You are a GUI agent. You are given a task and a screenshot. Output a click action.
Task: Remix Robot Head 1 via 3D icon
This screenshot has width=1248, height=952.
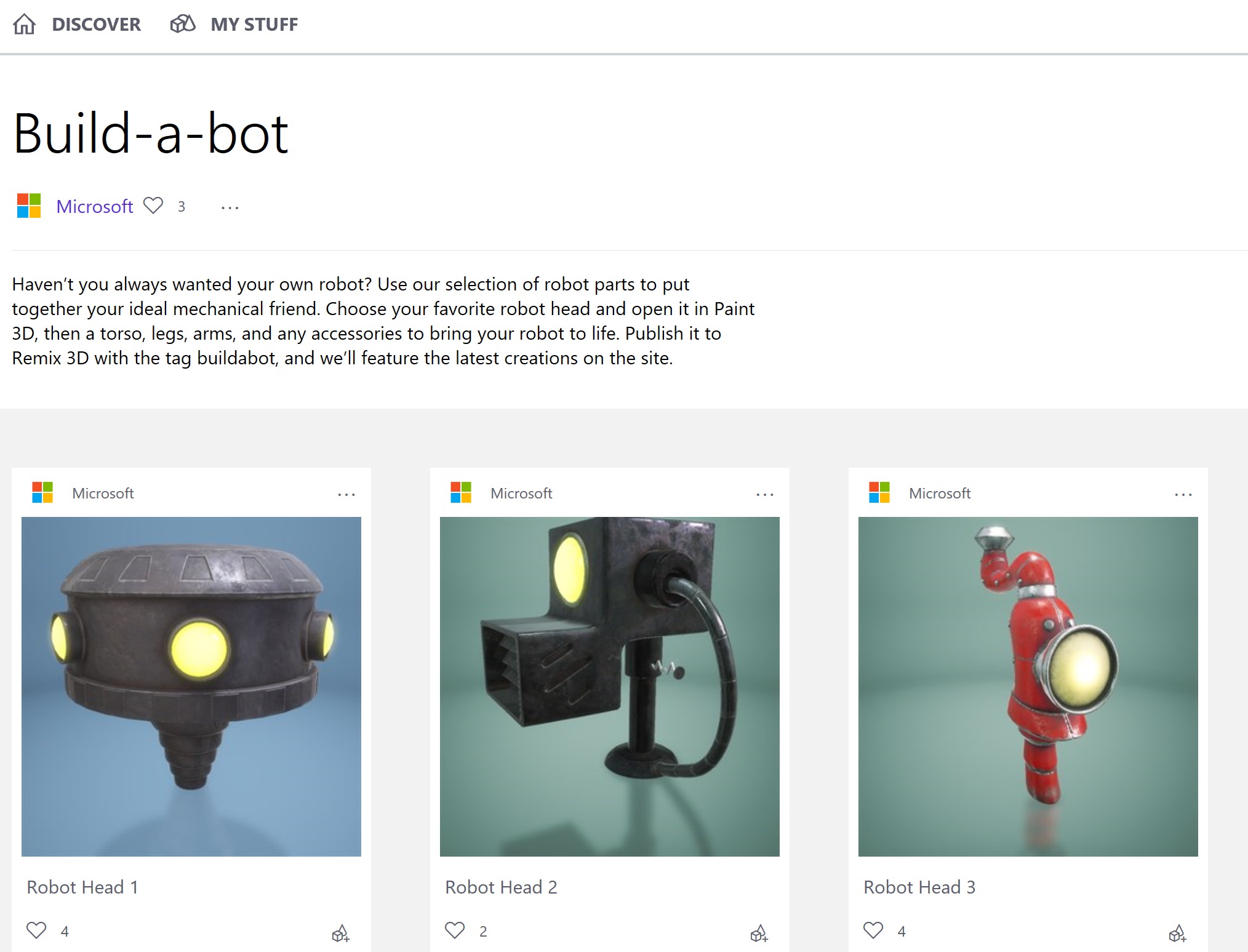340,934
